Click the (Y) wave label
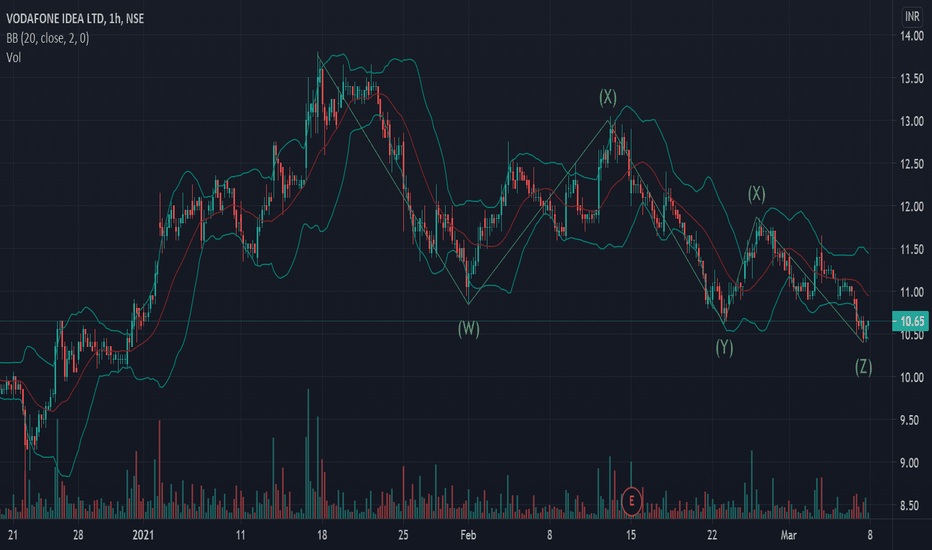This screenshot has width=932, height=550. pyautogui.click(x=724, y=347)
